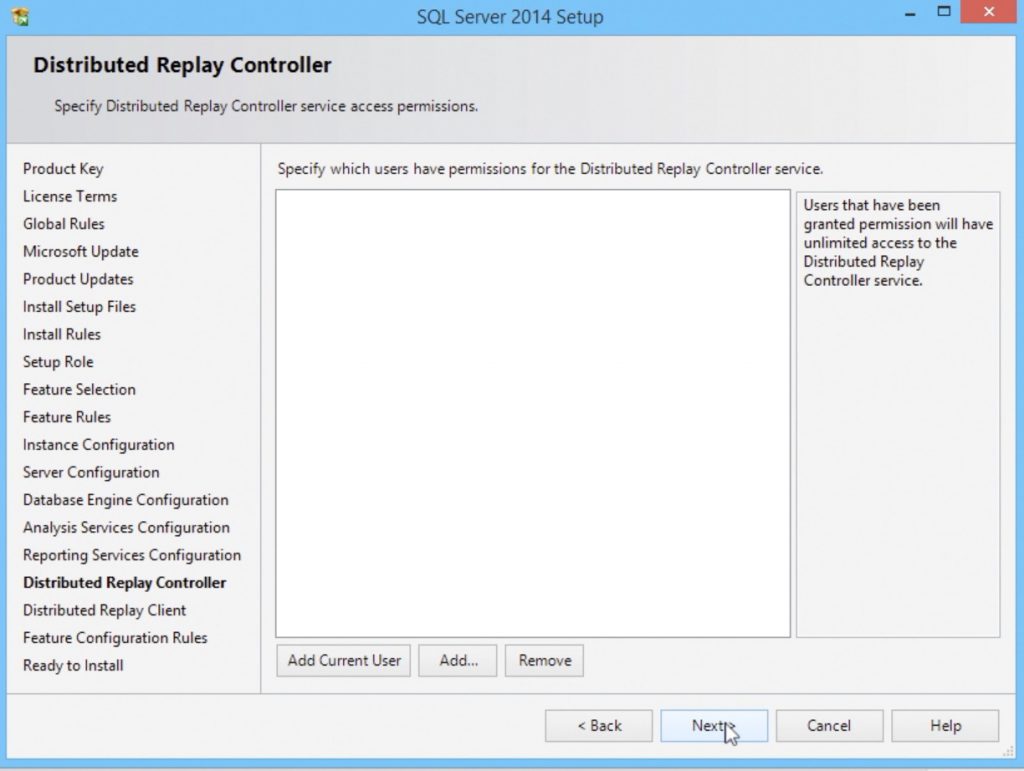Select the Ready to Install step
The width and height of the screenshot is (1024, 771).
[x=73, y=666]
